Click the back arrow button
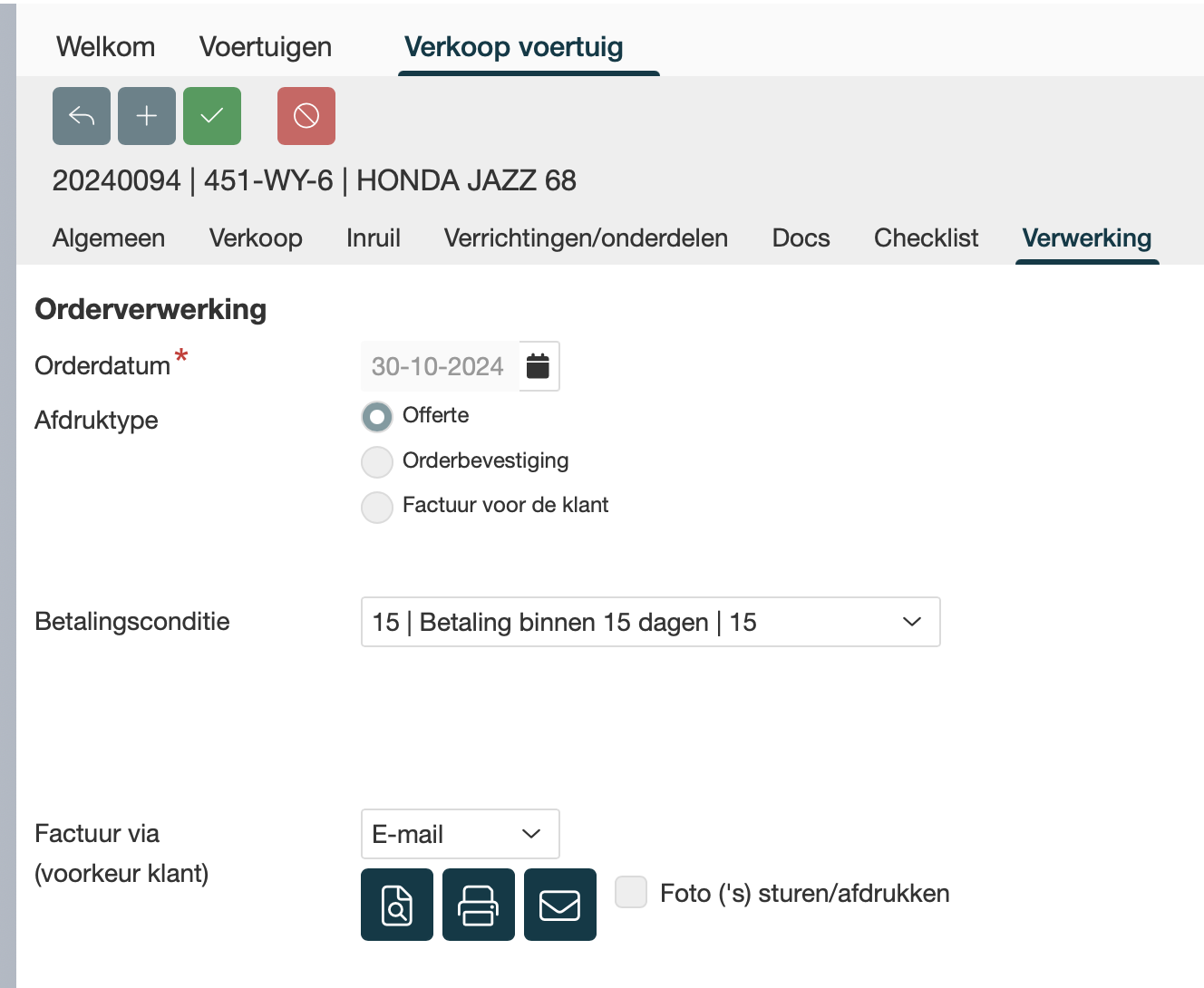This screenshot has height=988, width=1204. (x=82, y=116)
